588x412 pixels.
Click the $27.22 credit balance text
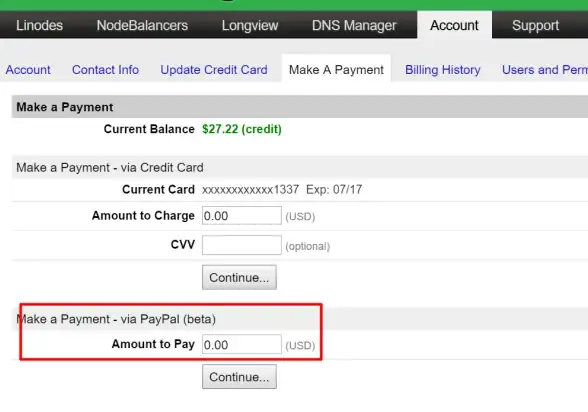(242, 129)
